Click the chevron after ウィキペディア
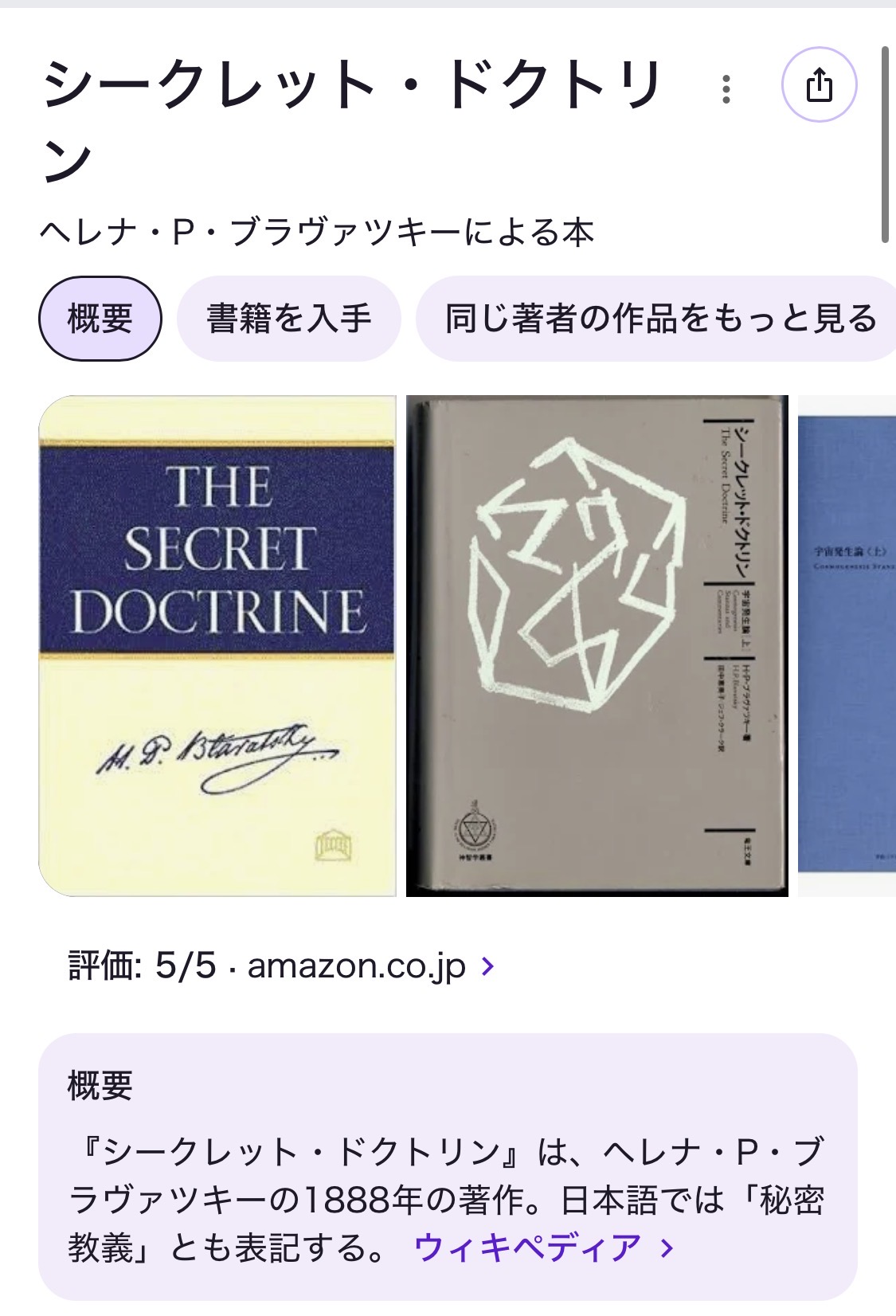The height and width of the screenshot is (1316, 896). (x=667, y=1248)
